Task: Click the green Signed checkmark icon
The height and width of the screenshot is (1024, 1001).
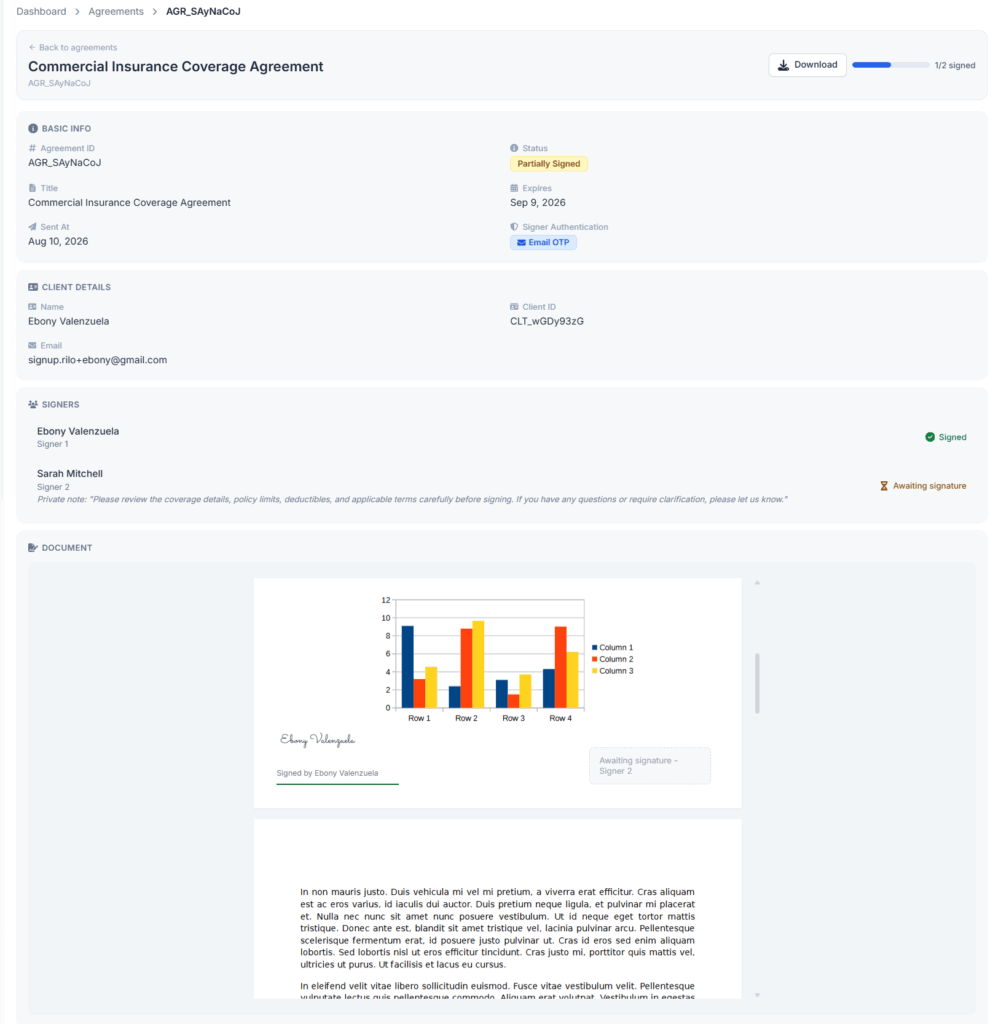Action: pyautogui.click(x=930, y=438)
